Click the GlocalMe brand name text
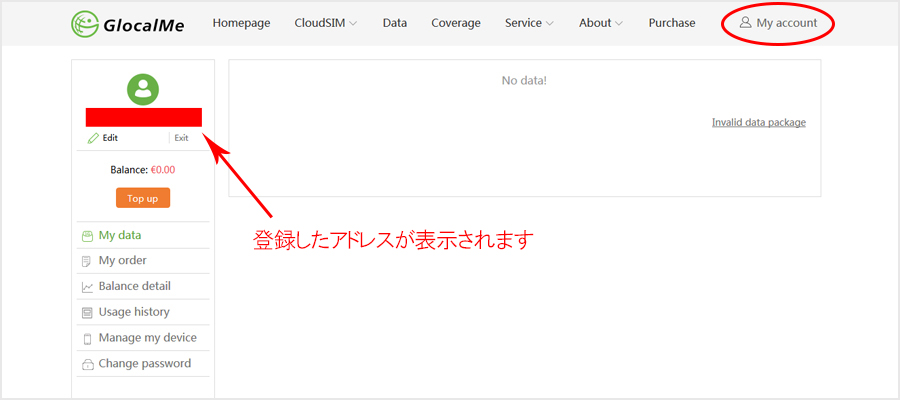 [144, 25]
